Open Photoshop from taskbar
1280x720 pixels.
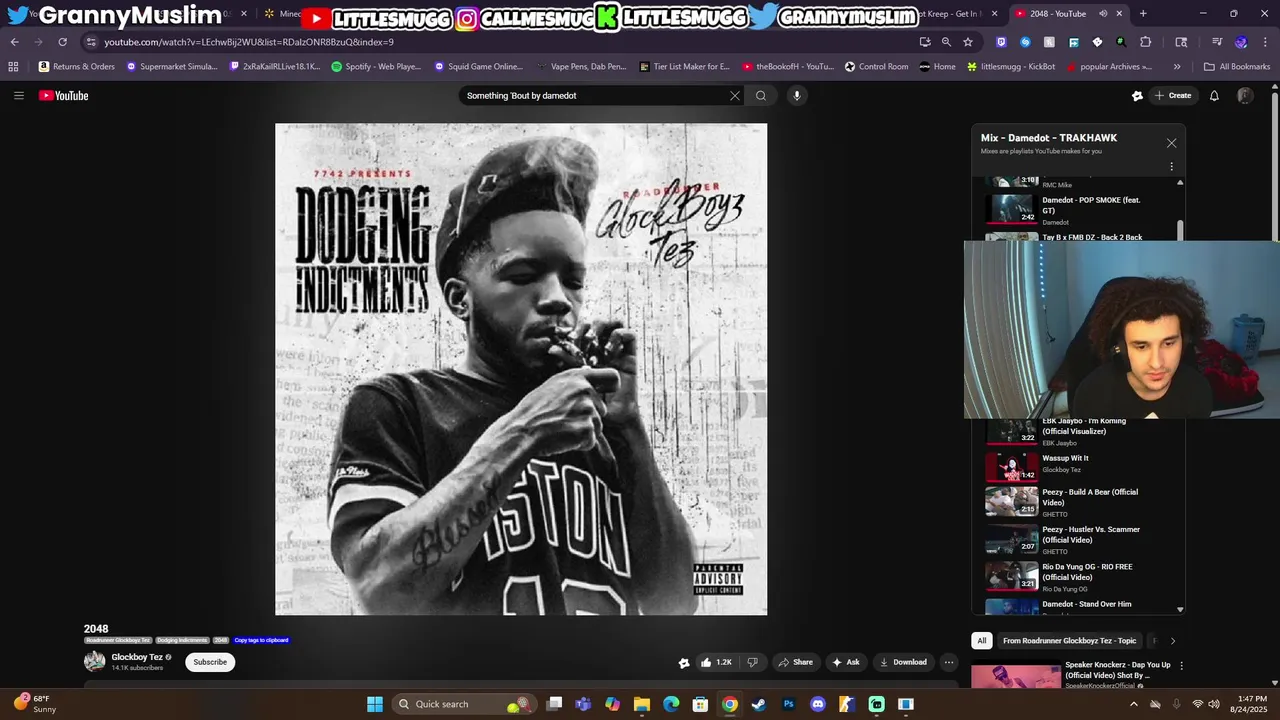788,704
